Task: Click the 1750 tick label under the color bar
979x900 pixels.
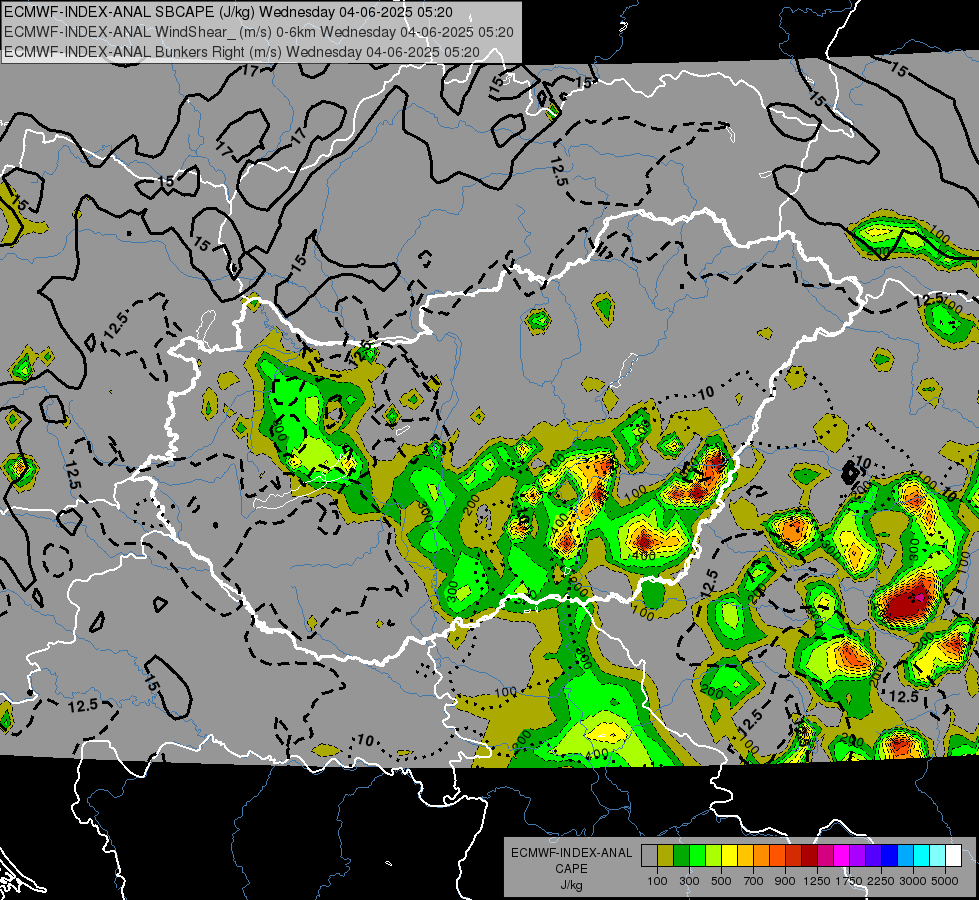Action: pos(850,881)
